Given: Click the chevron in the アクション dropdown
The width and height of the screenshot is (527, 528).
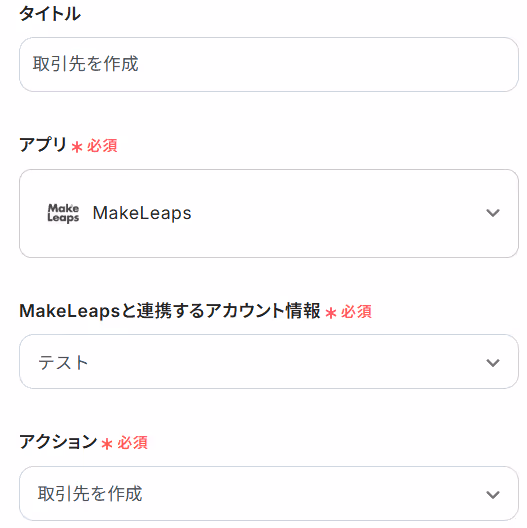Looking at the screenshot, I should click(x=493, y=495).
